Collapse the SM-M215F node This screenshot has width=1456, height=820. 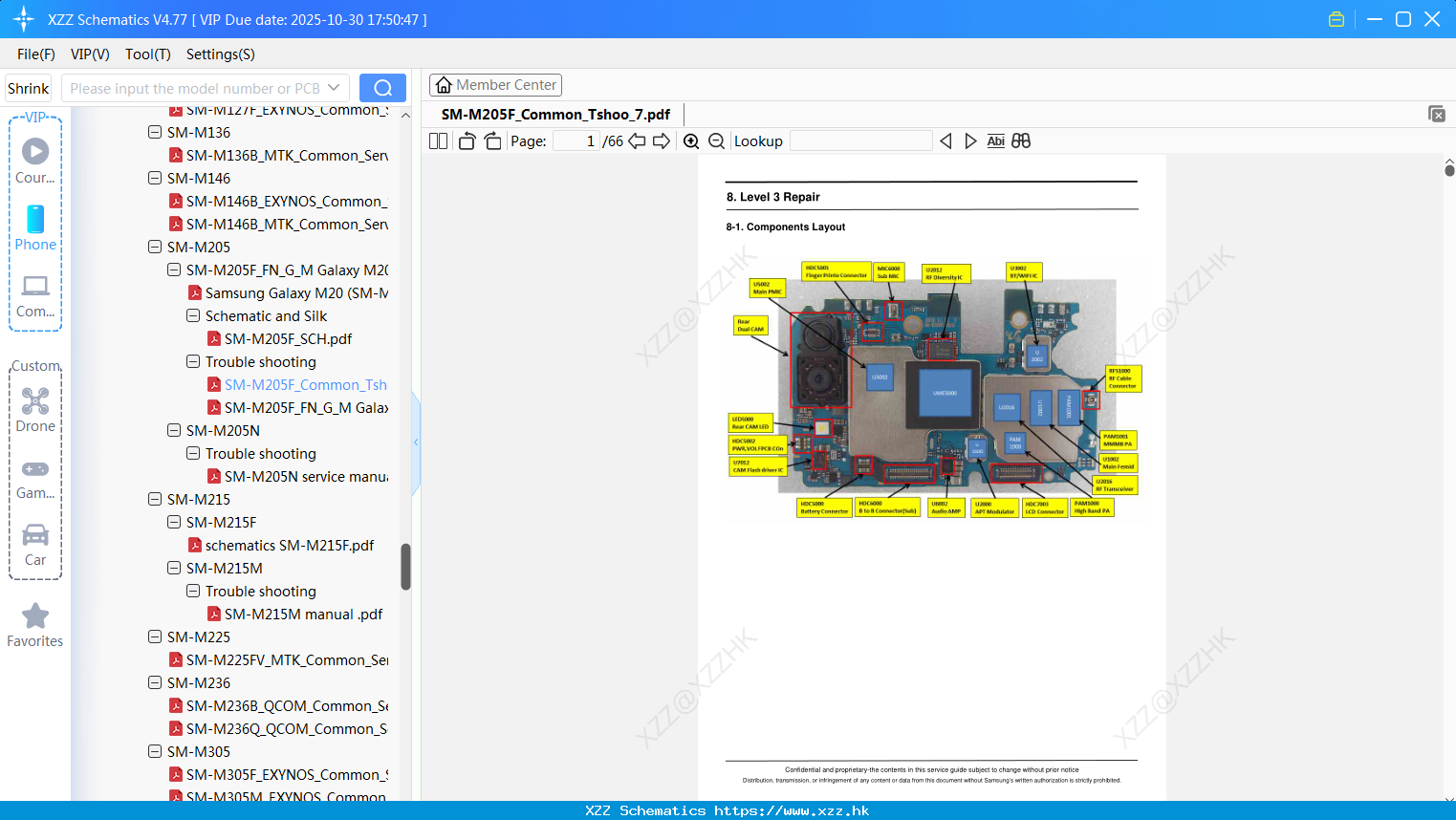pos(174,522)
